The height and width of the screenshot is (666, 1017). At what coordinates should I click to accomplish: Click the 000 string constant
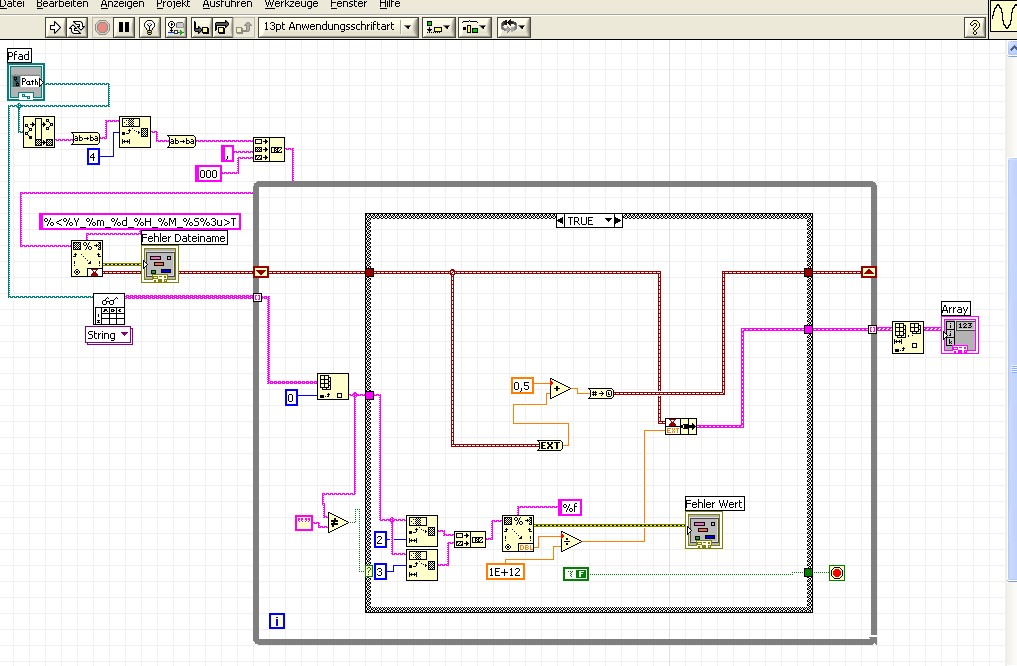pyautogui.click(x=208, y=174)
